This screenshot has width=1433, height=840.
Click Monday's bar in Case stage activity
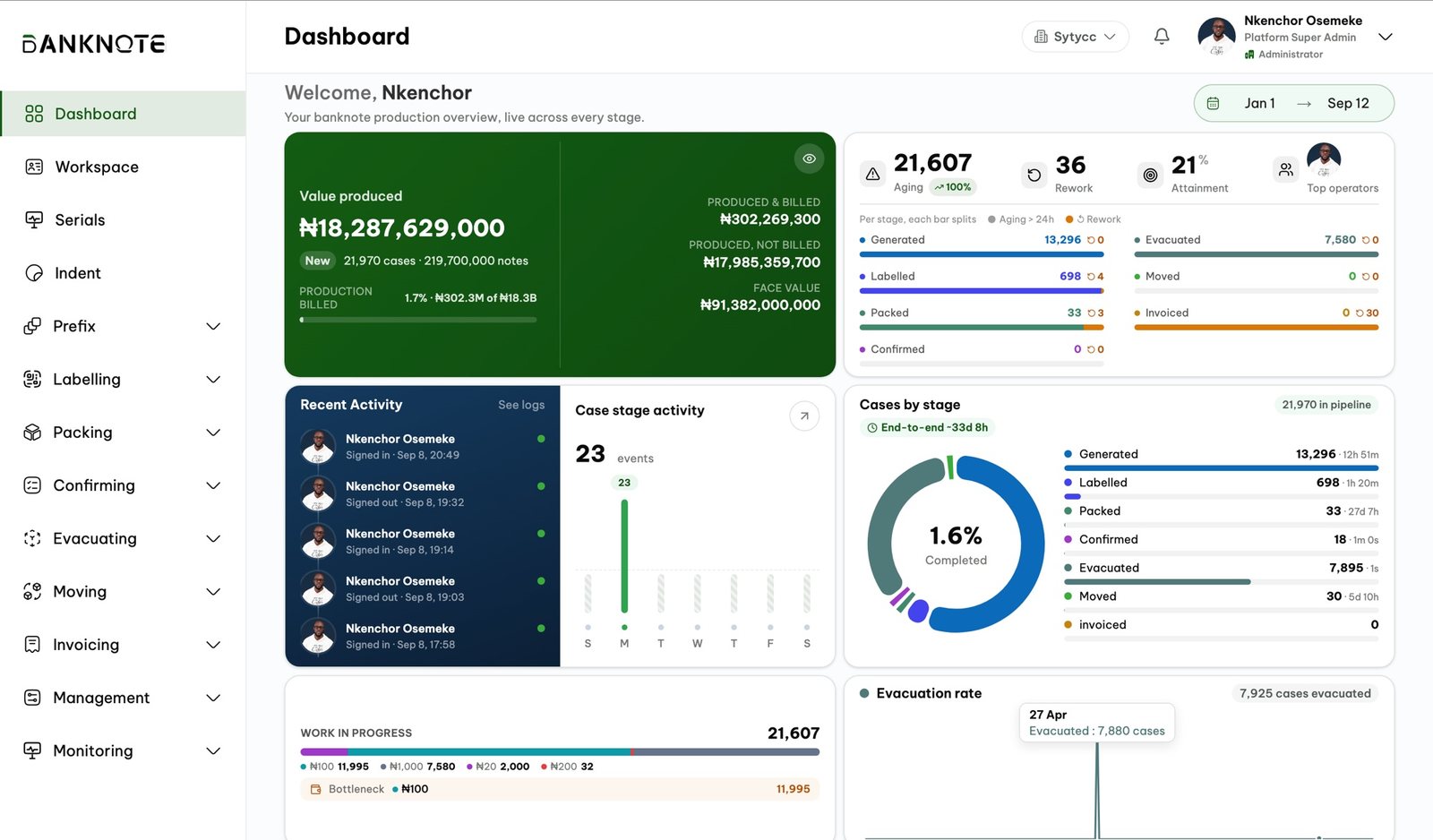click(624, 556)
